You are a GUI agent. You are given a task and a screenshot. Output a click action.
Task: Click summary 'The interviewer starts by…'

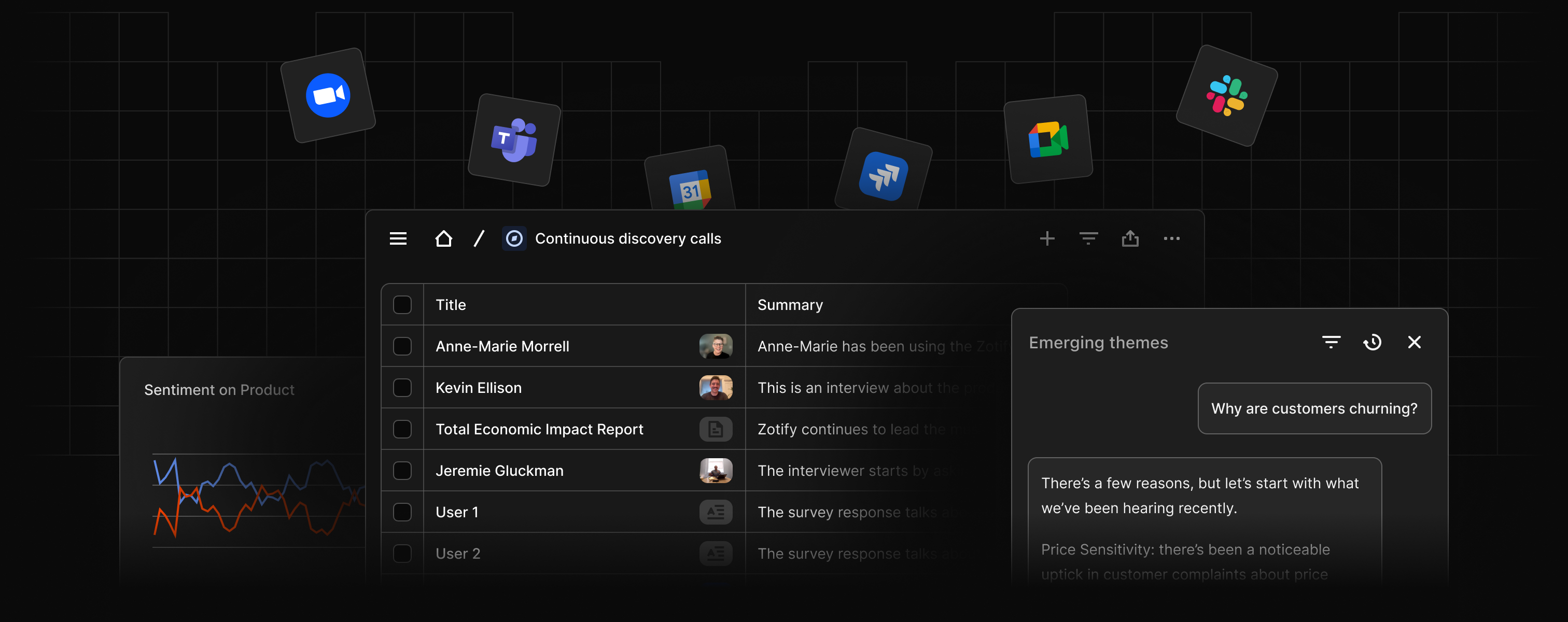pyautogui.click(x=858, y=471)
